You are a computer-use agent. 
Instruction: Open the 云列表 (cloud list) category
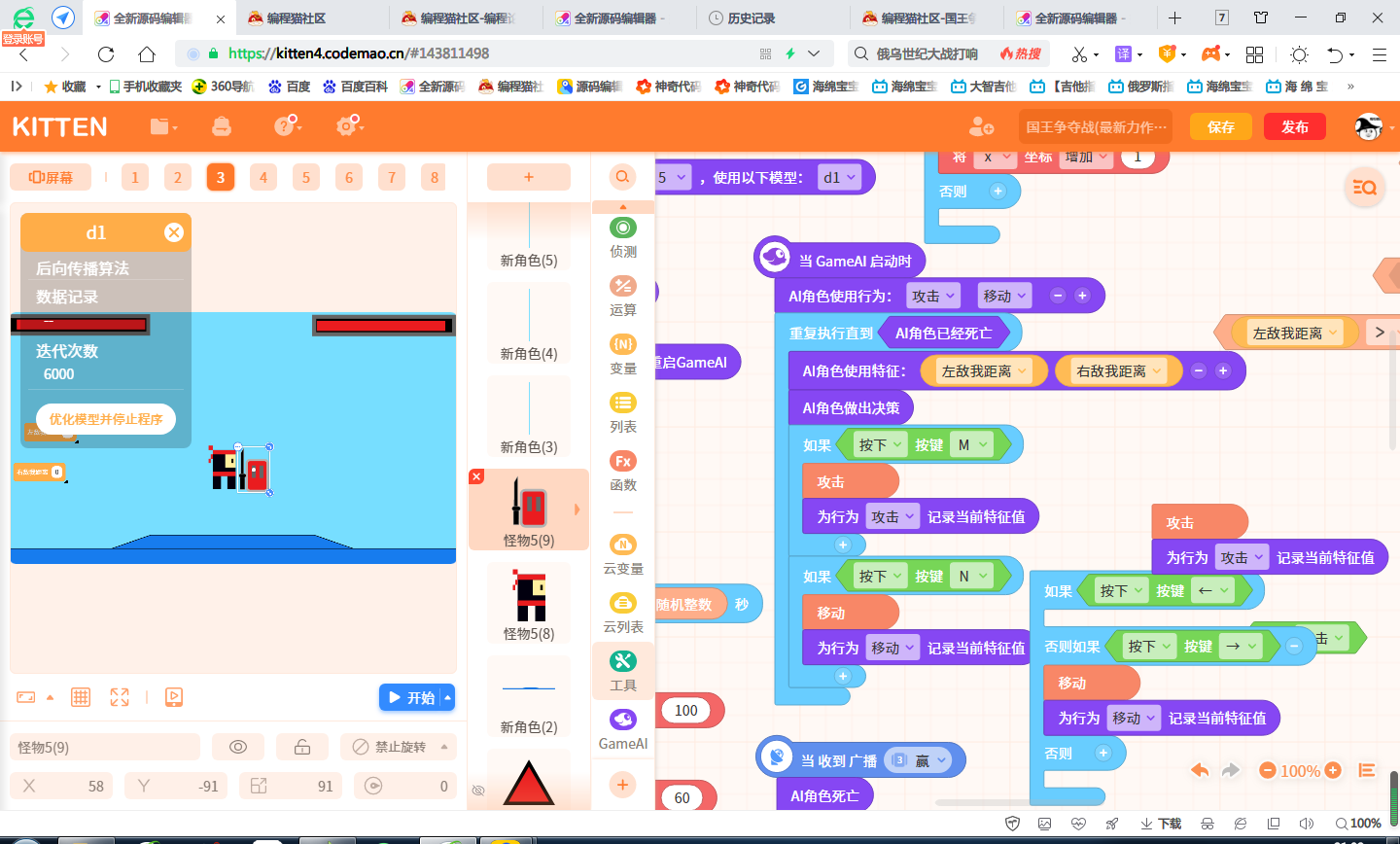tap(623, 613)
